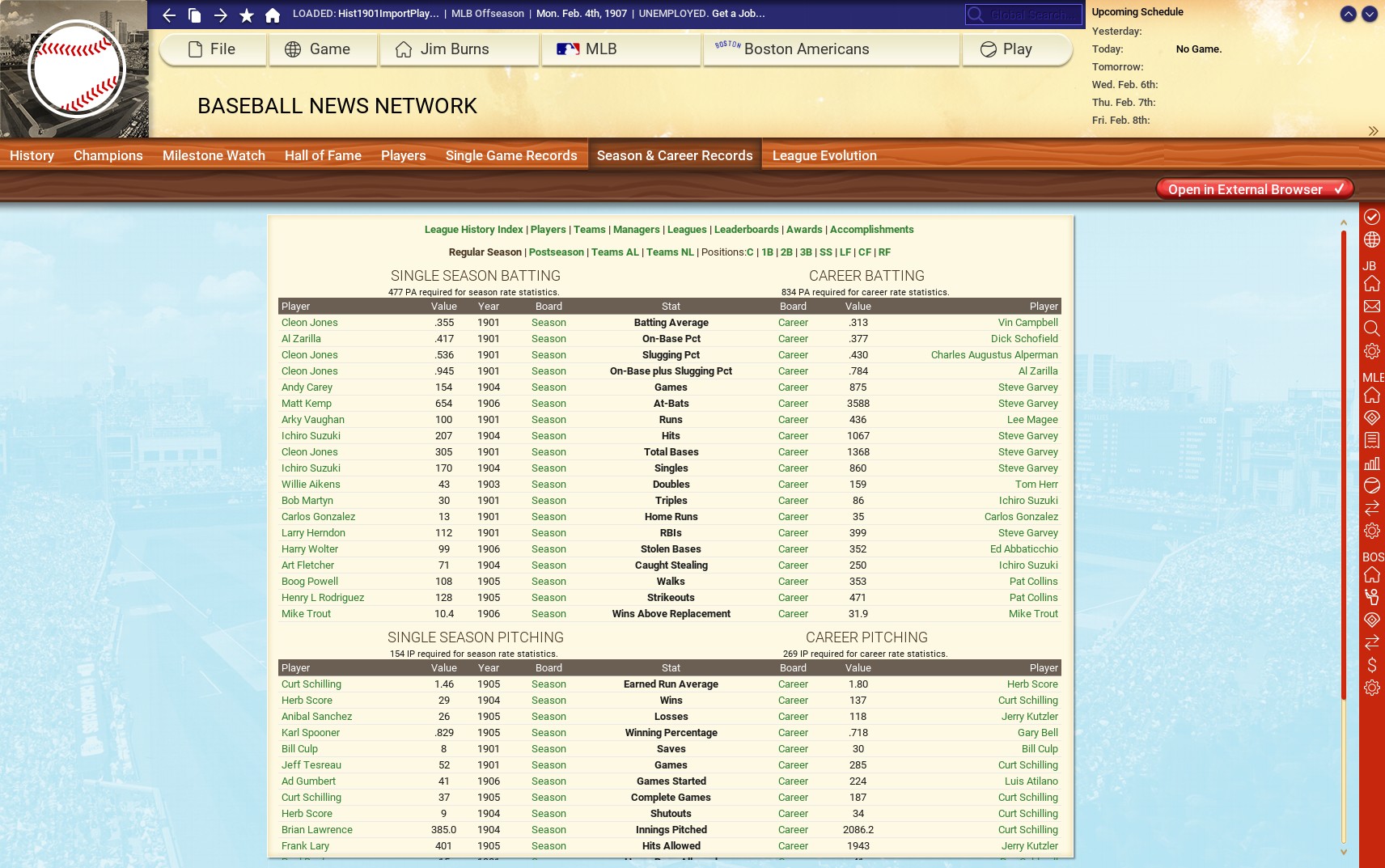
Task: Click the scroll up arrow of page
Action: pos(1344,222)
